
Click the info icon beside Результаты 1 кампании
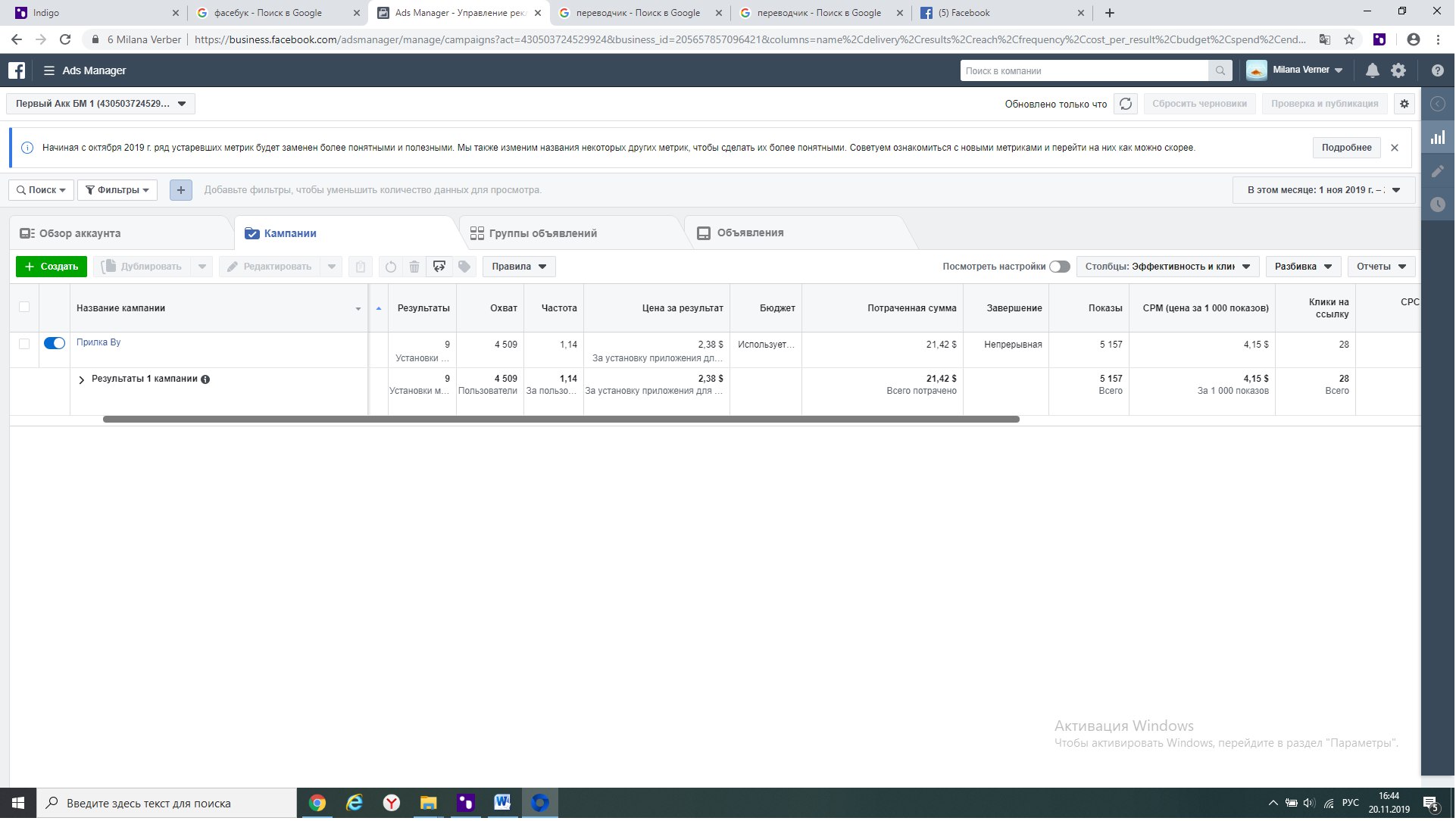pos(205,380)
